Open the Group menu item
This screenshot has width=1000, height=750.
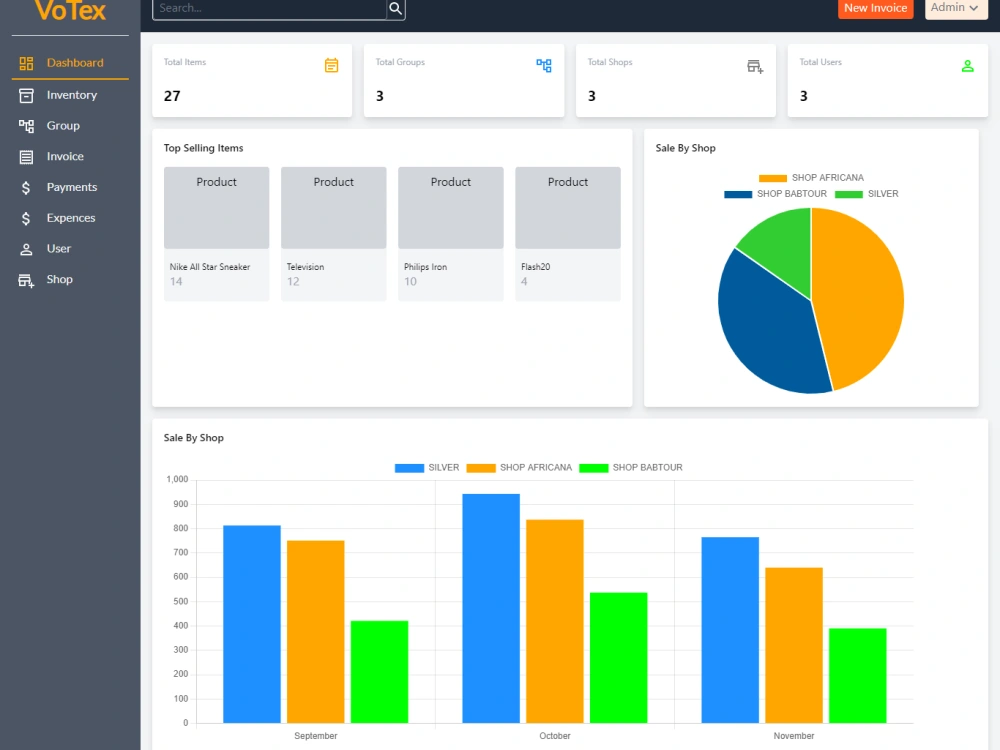tap(70, 126)
